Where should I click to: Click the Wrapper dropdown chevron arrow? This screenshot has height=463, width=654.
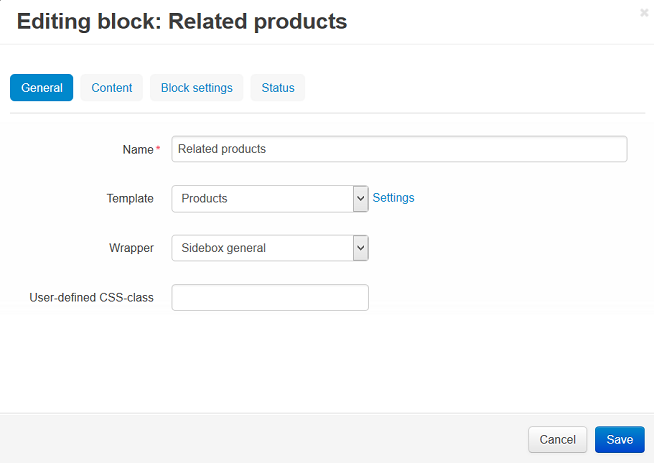click(x=361, y=248)
